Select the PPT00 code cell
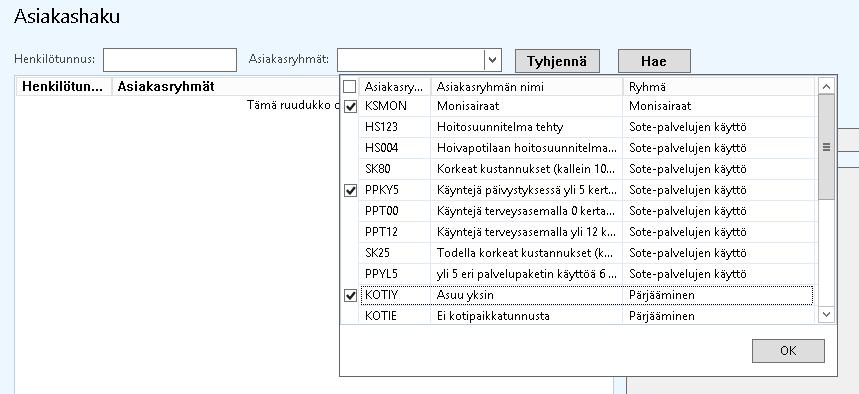The height and width of the screenshot is (394, 859). [x=395, y=211]
